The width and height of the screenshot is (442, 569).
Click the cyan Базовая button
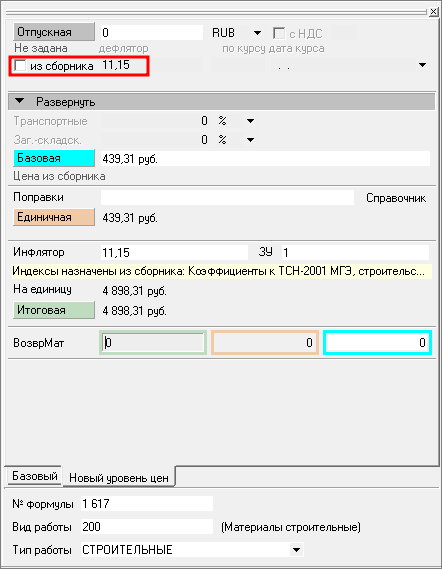[x=54, y=158]
